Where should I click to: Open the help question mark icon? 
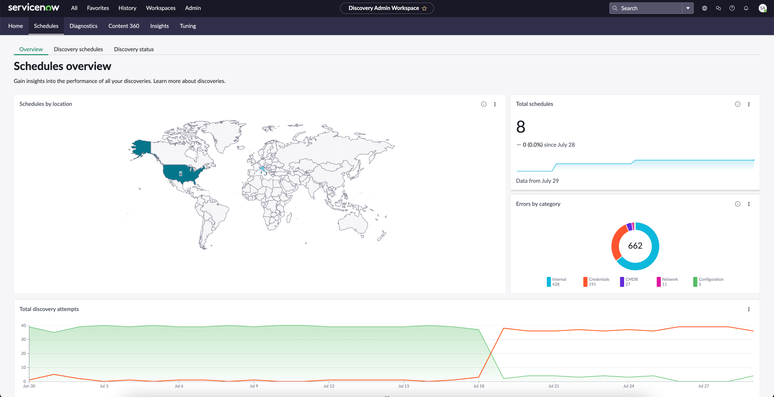(x=732, y=8)
